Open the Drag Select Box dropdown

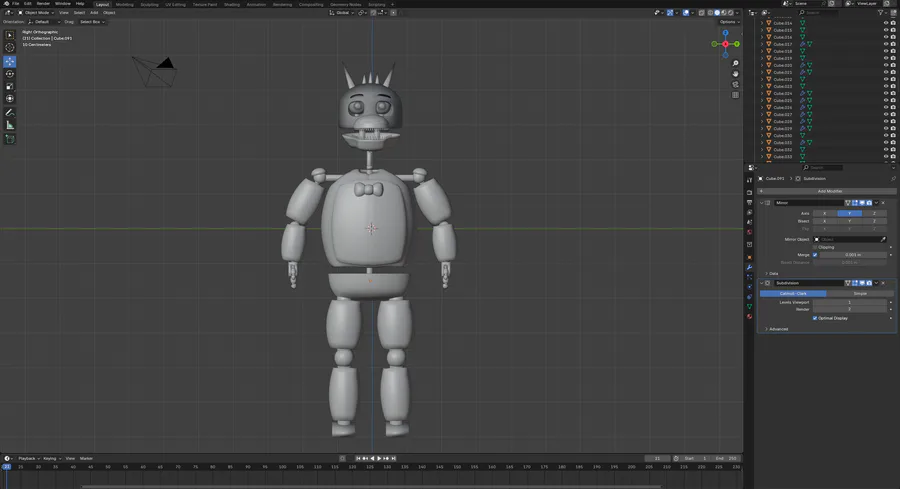(x=92, y=22)
